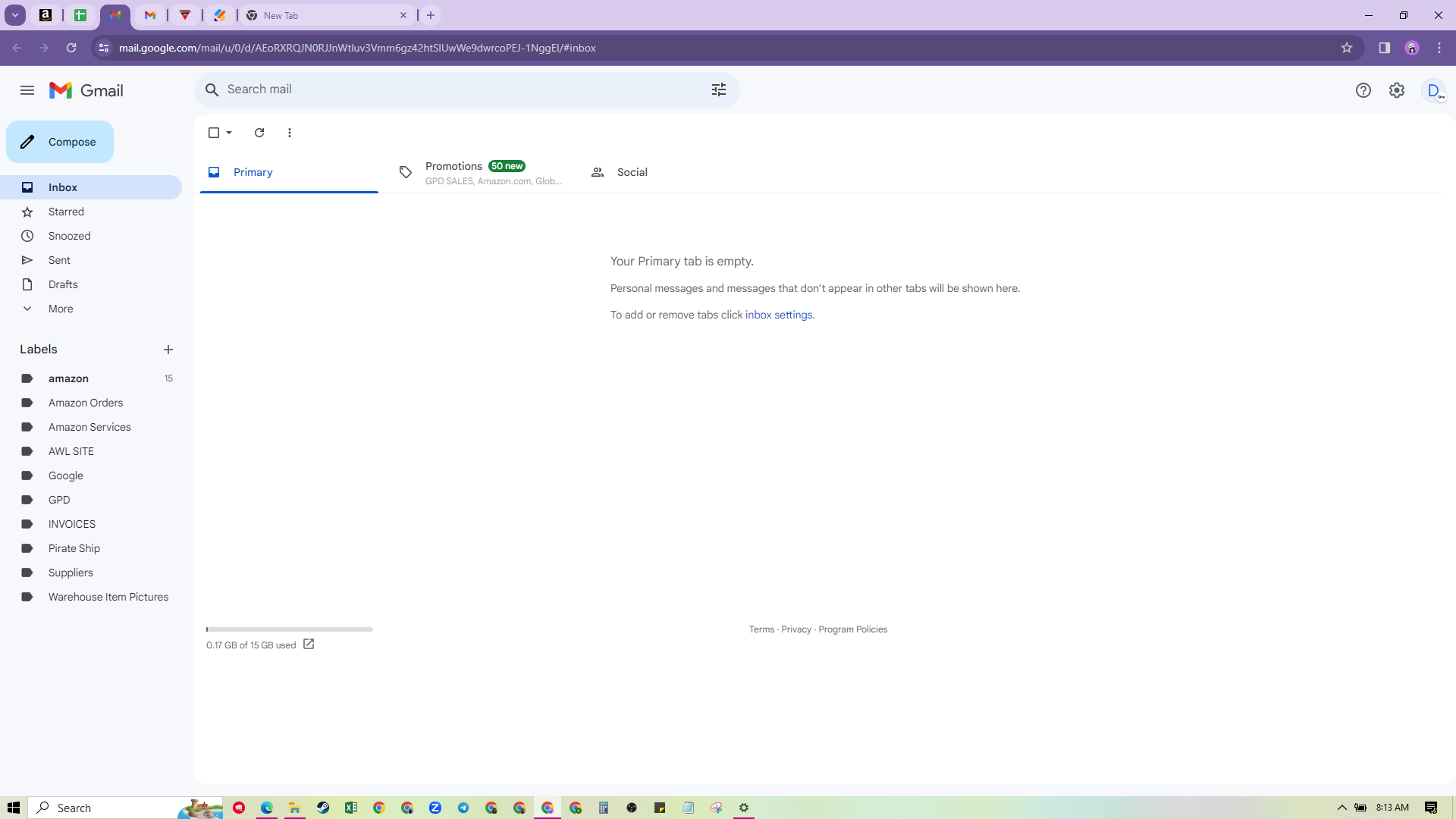Screen dimensions: 1456x819
Task: Open the AWL SITE label
Action: 91,451
